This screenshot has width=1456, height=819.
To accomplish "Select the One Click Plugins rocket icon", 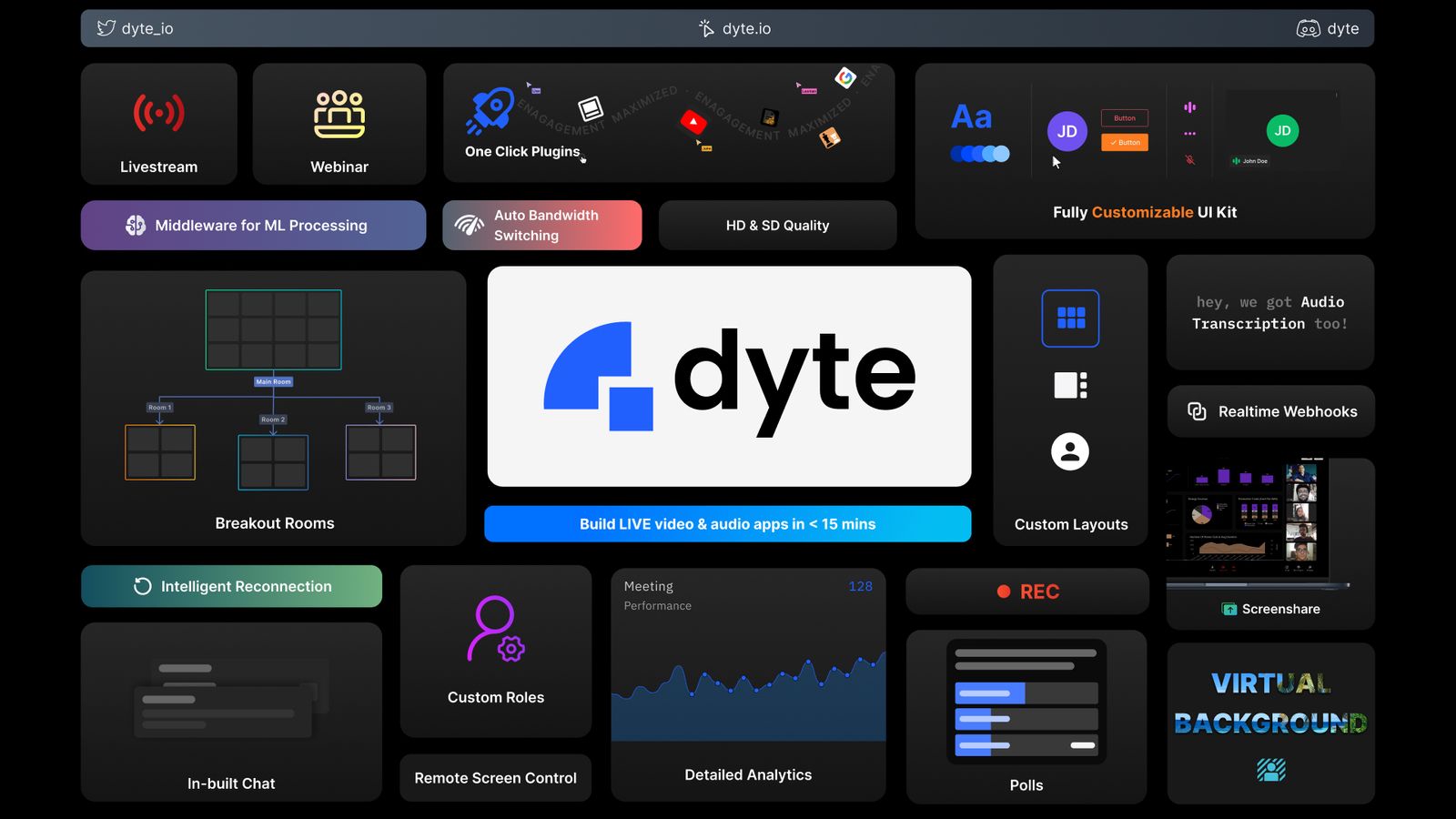I will (x=491, y=109).
